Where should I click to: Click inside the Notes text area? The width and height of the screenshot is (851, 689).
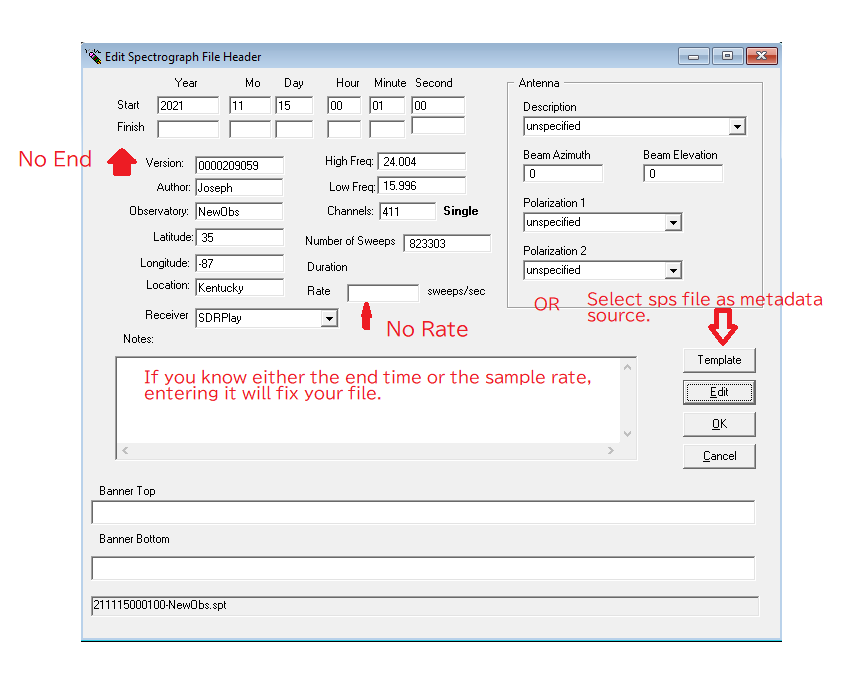click(x=369, y=400)
